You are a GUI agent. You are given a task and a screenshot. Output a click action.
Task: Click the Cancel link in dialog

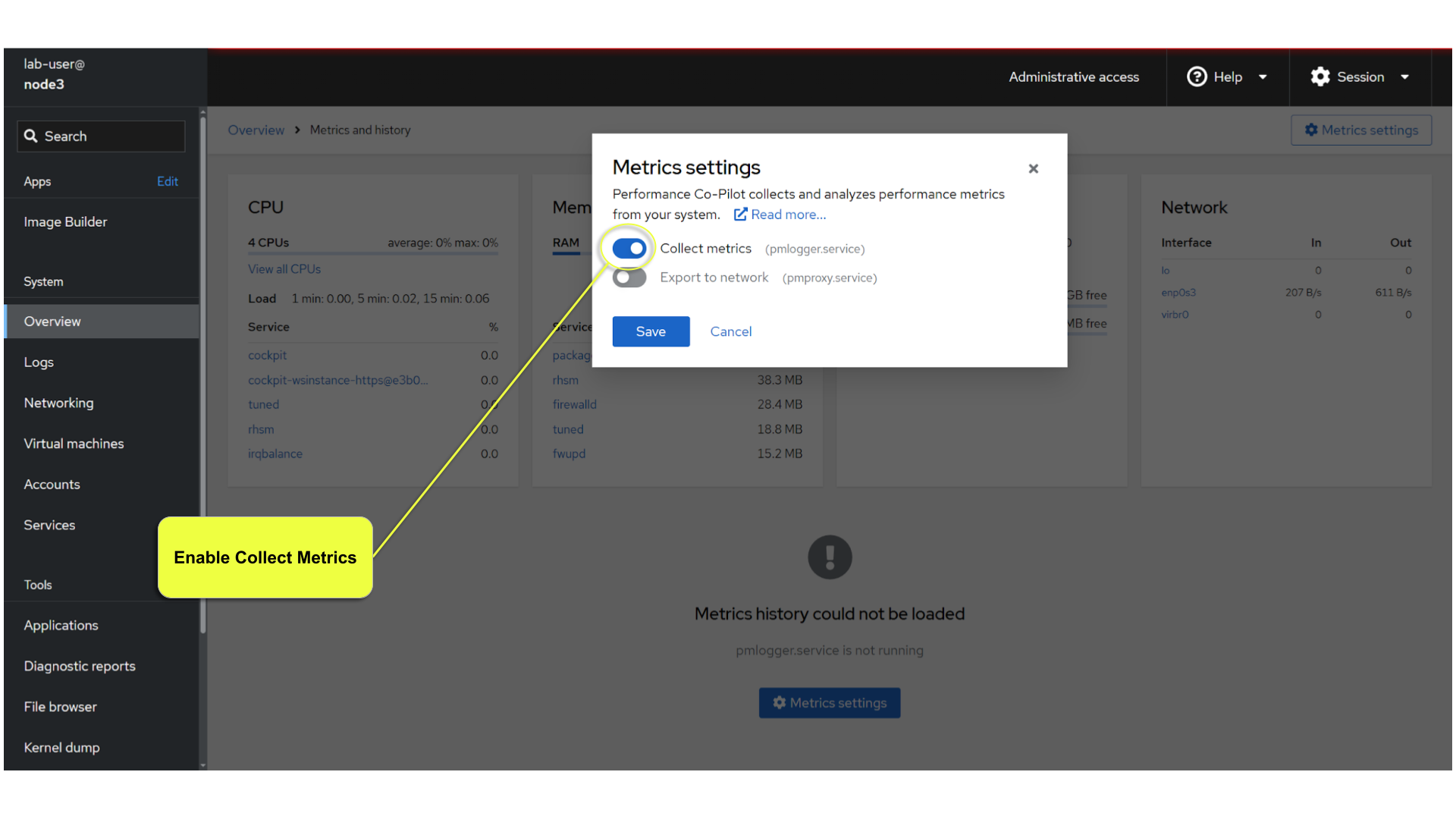pos(730,331)
